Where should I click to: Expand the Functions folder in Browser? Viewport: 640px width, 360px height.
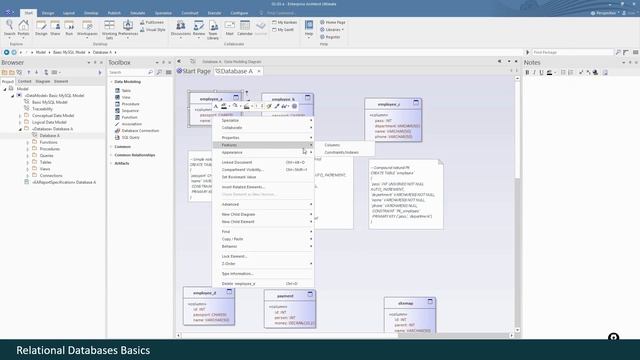click(x=27, y=142)
